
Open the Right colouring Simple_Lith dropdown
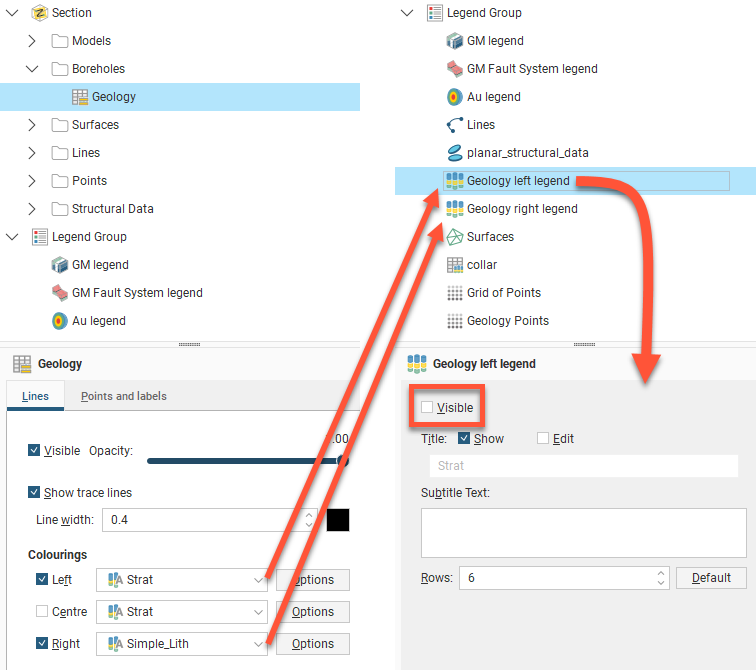[x=182, y=644]
